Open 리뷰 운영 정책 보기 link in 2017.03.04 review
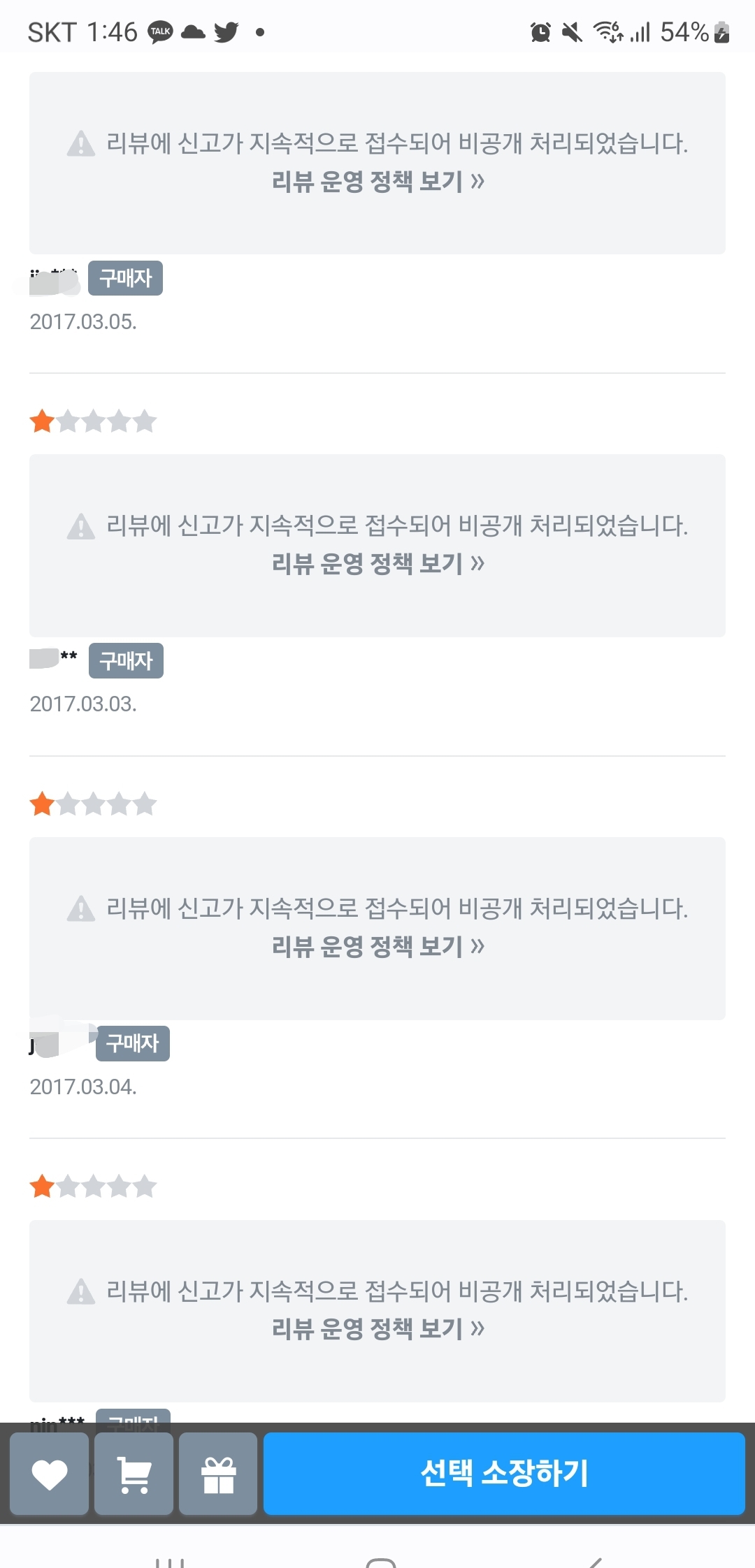 (377, 946)
